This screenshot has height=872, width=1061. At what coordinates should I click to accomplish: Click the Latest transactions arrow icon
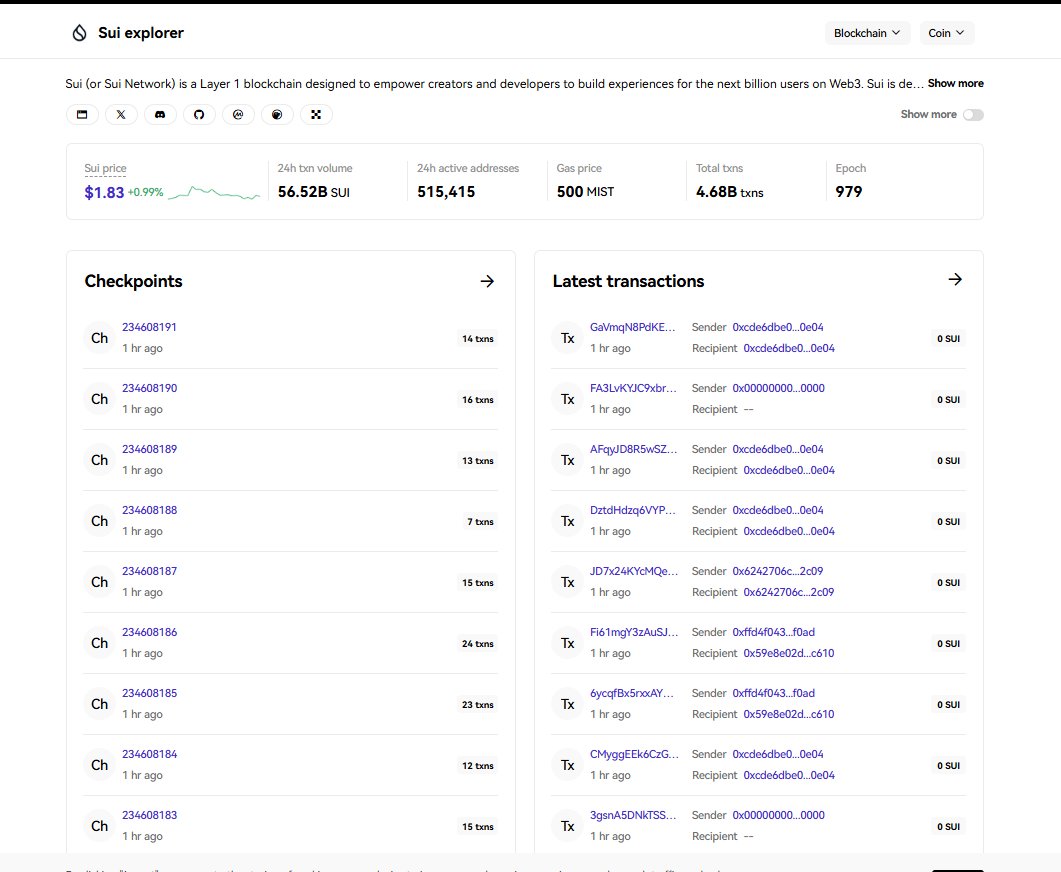pyautogui.click(x=955, y=279)
